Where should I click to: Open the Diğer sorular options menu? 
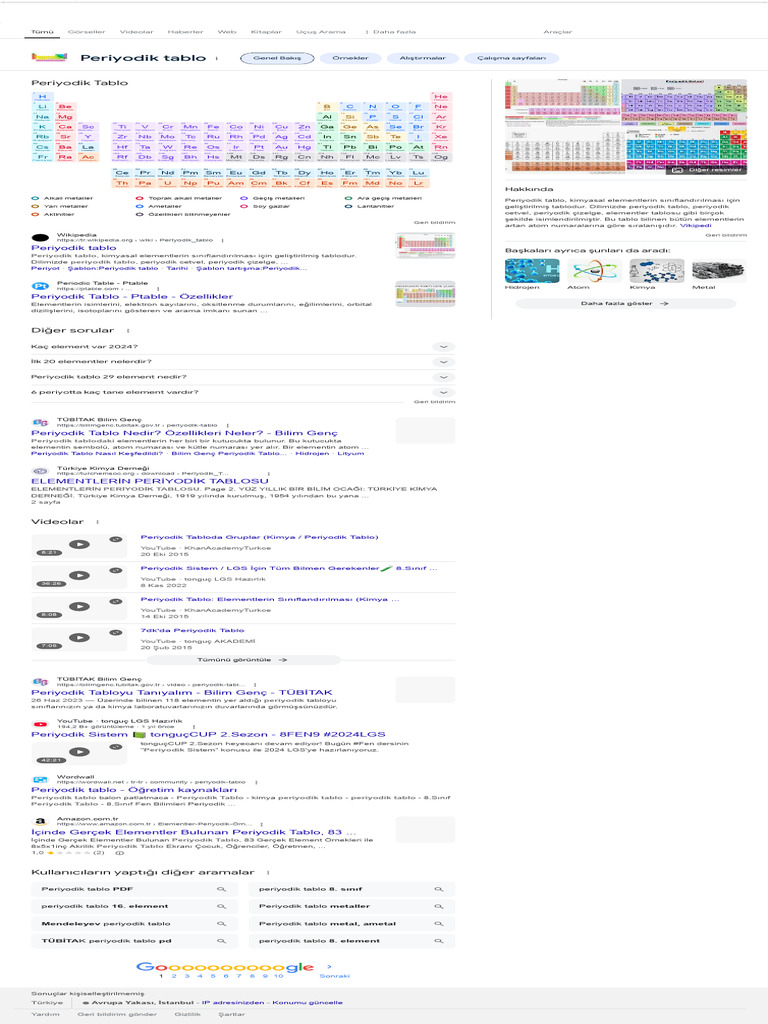(x=128, y=330)
